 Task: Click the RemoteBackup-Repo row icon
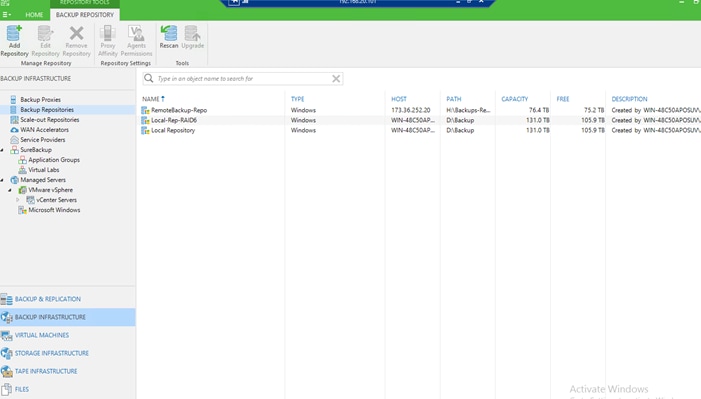pos(145,110)
